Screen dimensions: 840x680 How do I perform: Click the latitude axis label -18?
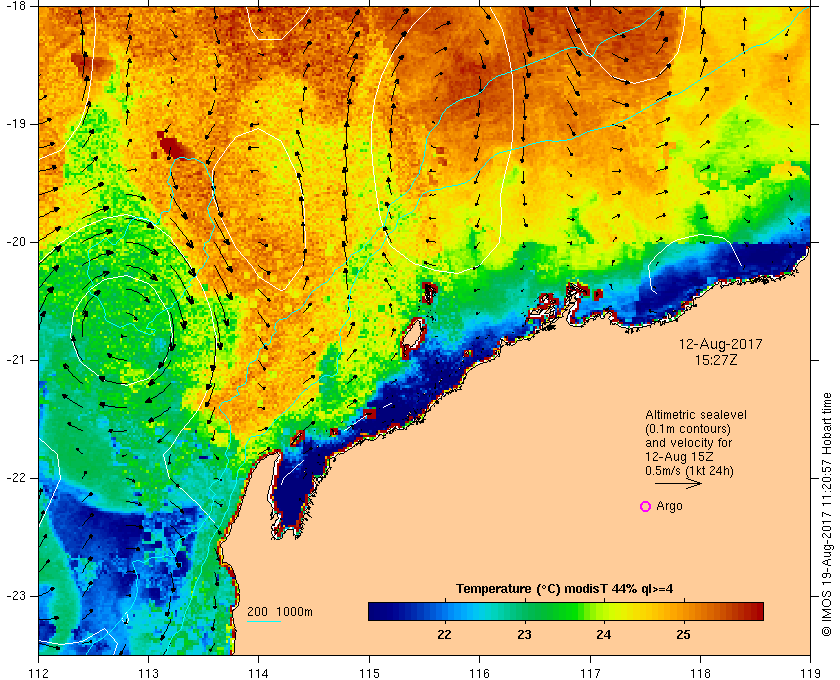(x=14, y=6)
